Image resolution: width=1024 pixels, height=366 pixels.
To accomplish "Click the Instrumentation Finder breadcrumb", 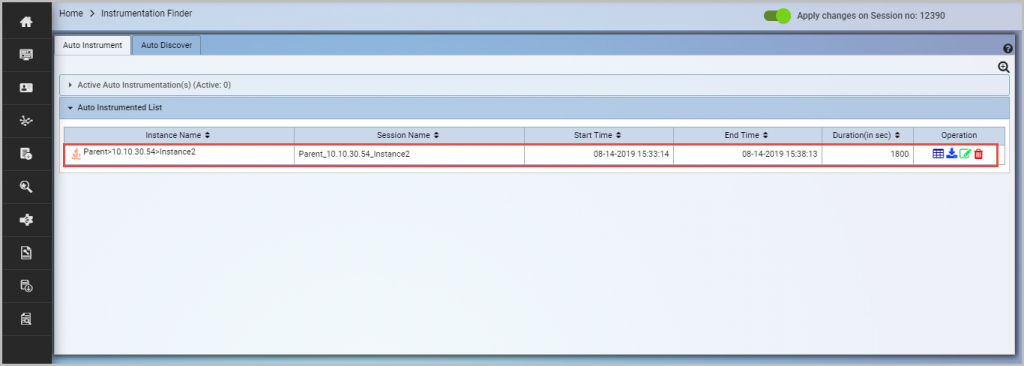I will 147,13.
